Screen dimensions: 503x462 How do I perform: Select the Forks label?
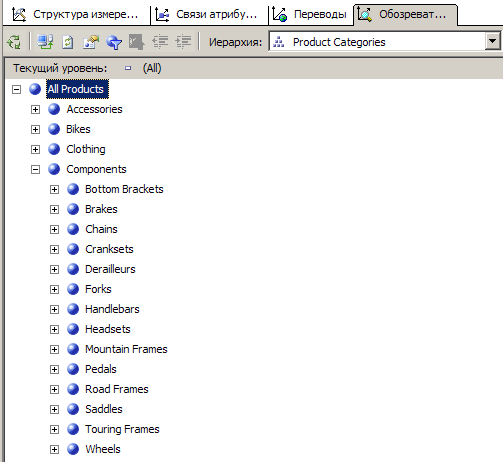[98, 289]
